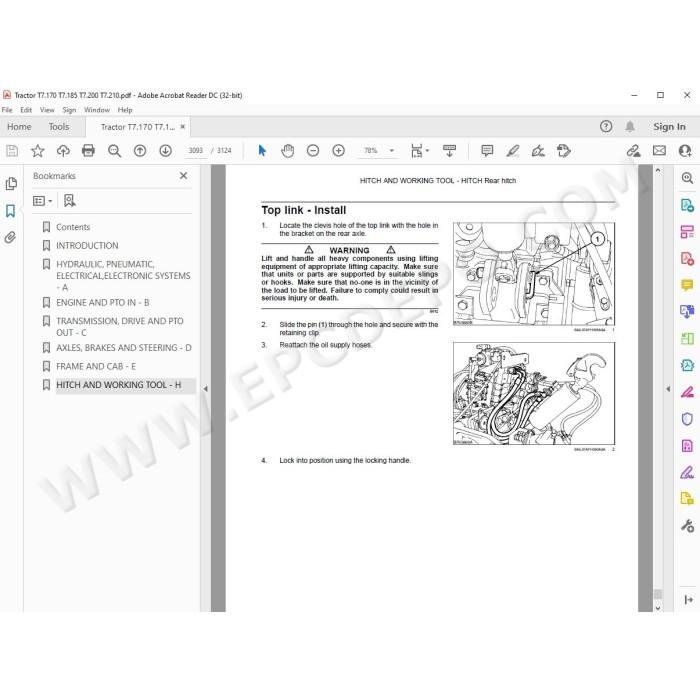Open the Add comment sticky note tool

(x=487, y=151)
